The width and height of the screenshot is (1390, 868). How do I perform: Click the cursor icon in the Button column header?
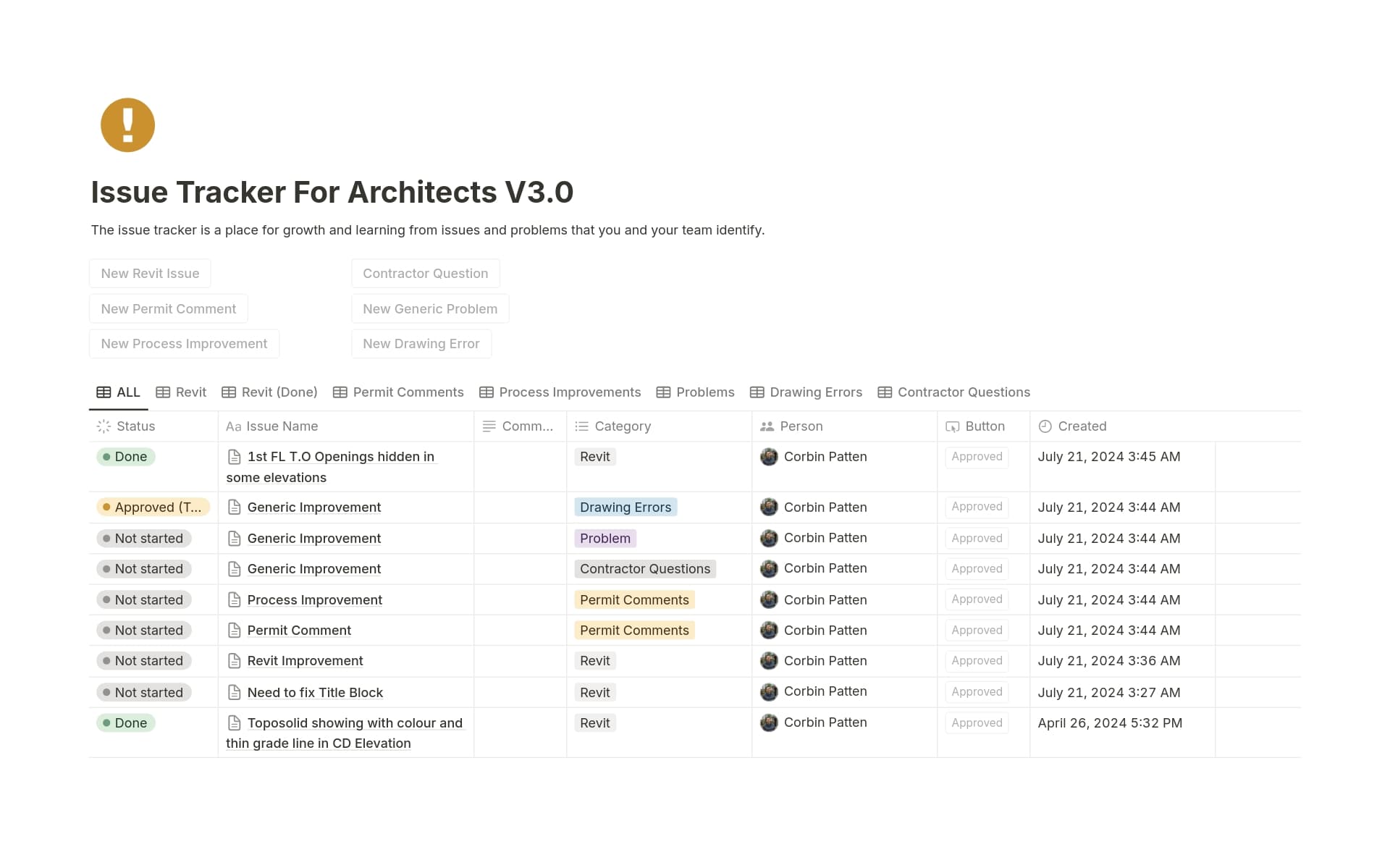click(953, 426)
